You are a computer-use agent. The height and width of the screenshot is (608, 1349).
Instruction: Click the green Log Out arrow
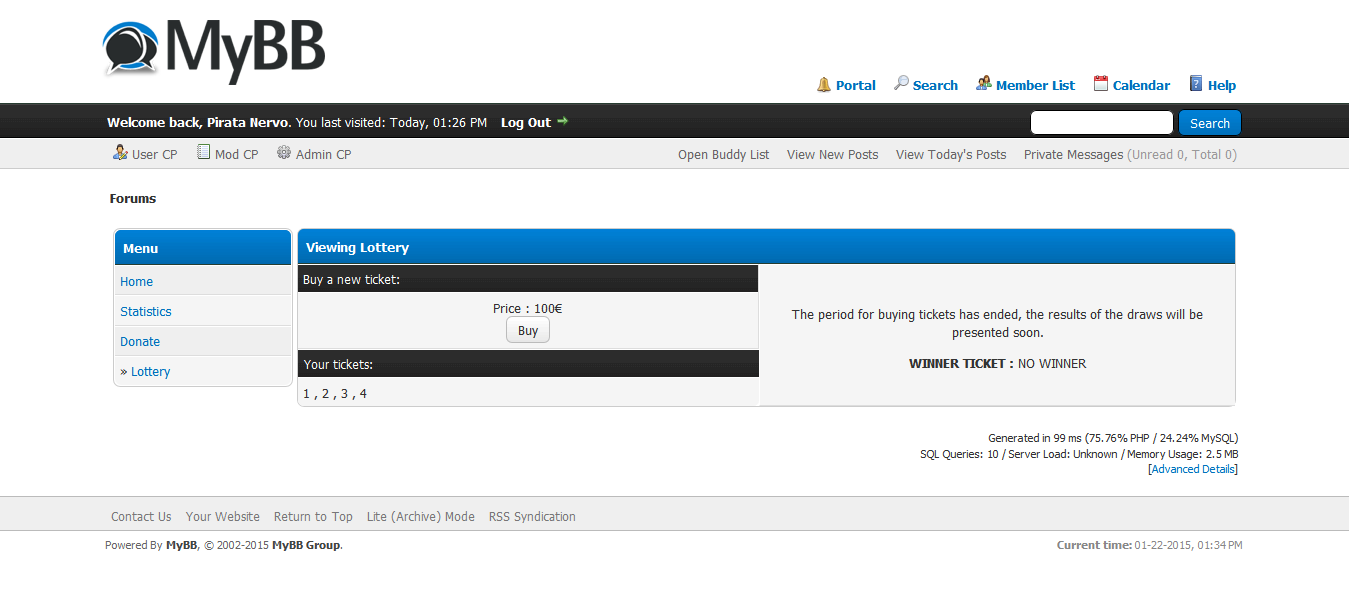click(563, 121)
